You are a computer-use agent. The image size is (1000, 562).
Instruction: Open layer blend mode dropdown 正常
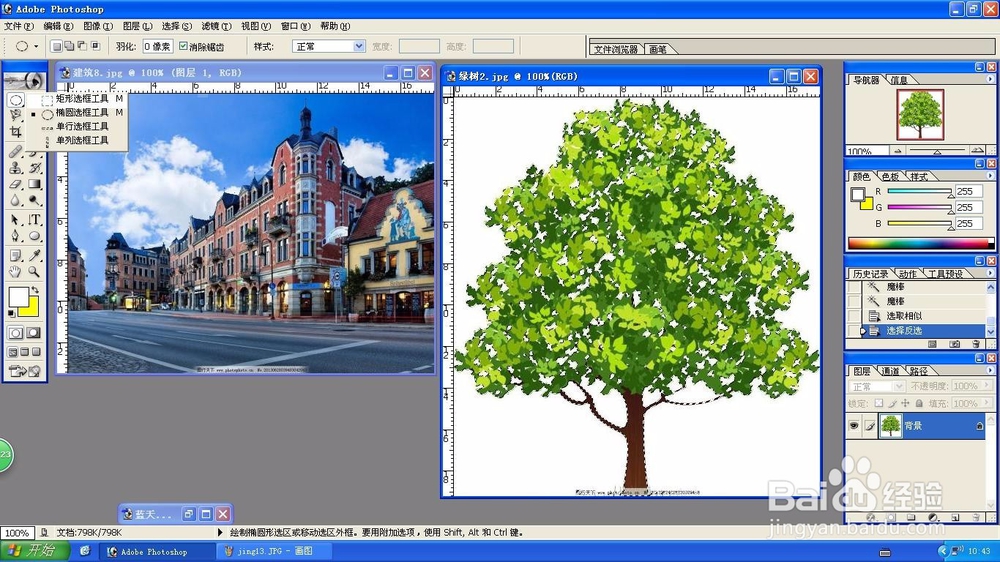[x=877, y=387]
